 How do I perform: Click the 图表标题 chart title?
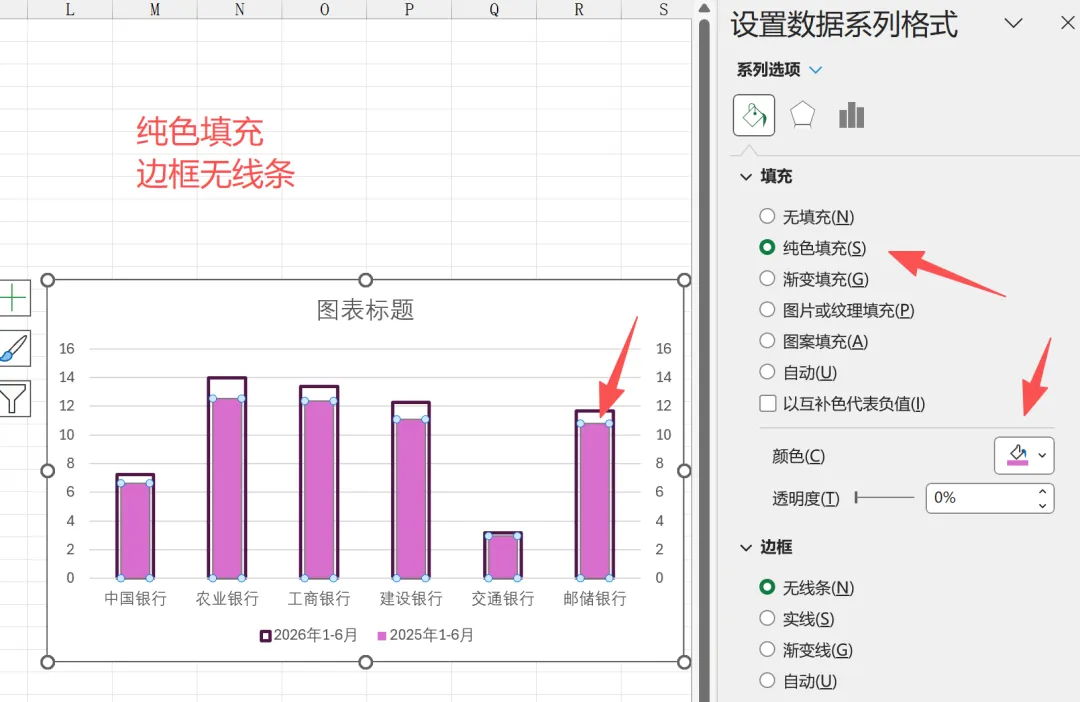365,310
